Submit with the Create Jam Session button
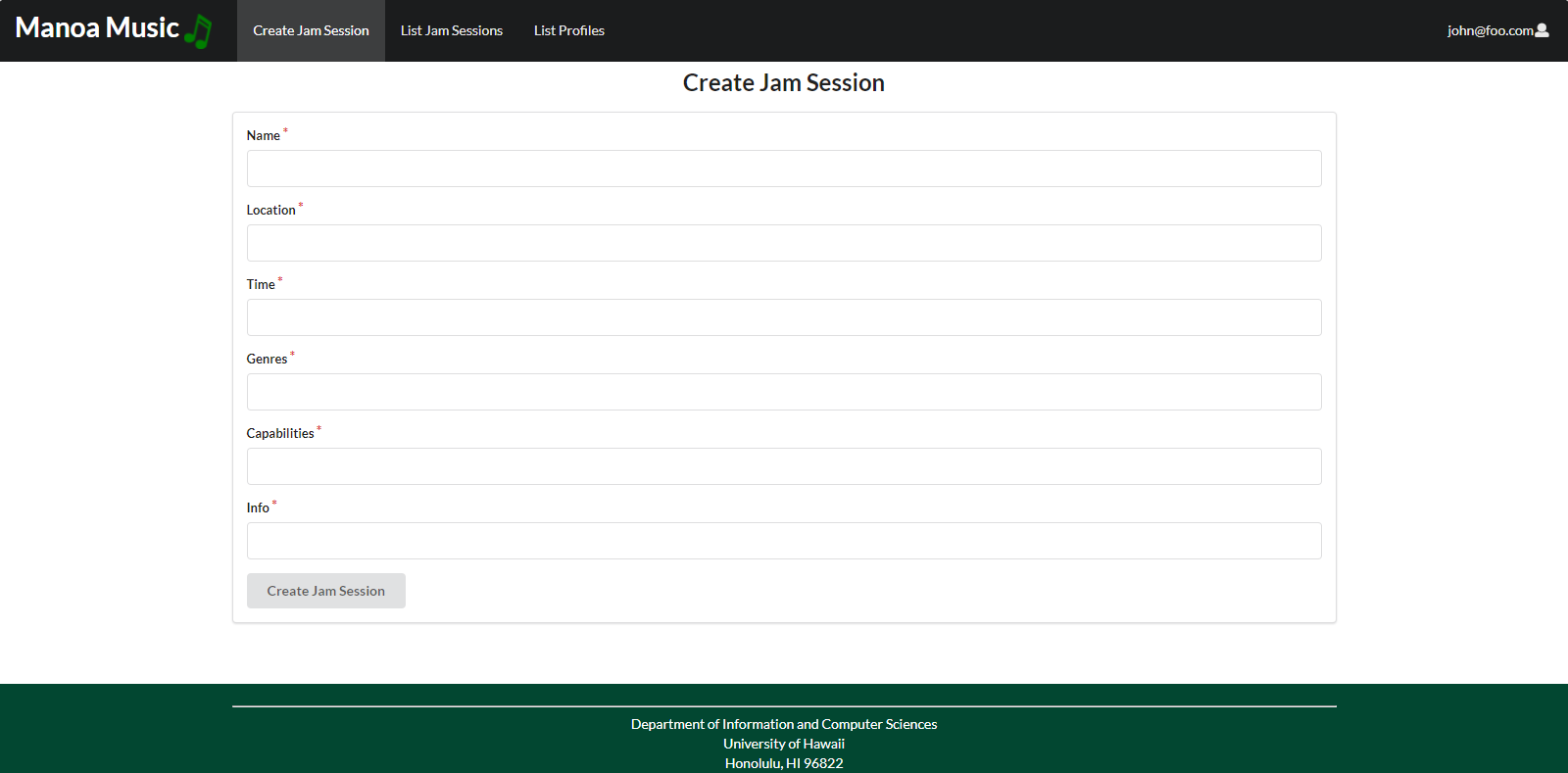The height and width of the screenshot is (773, 1568). coord(326,591)
